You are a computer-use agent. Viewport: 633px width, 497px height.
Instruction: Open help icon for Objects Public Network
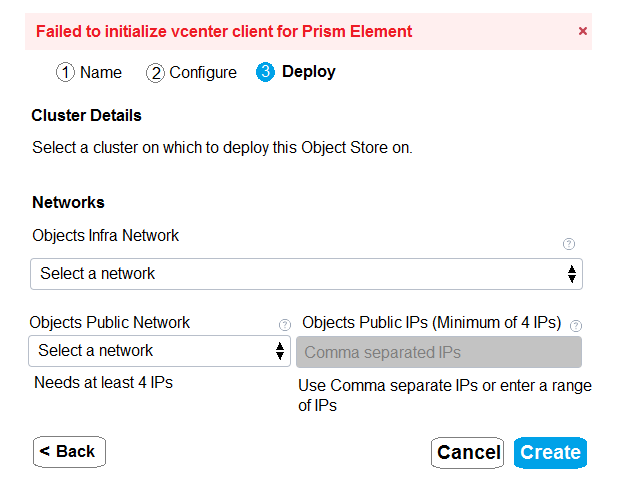pyautogui.click(x=284, y=325)
